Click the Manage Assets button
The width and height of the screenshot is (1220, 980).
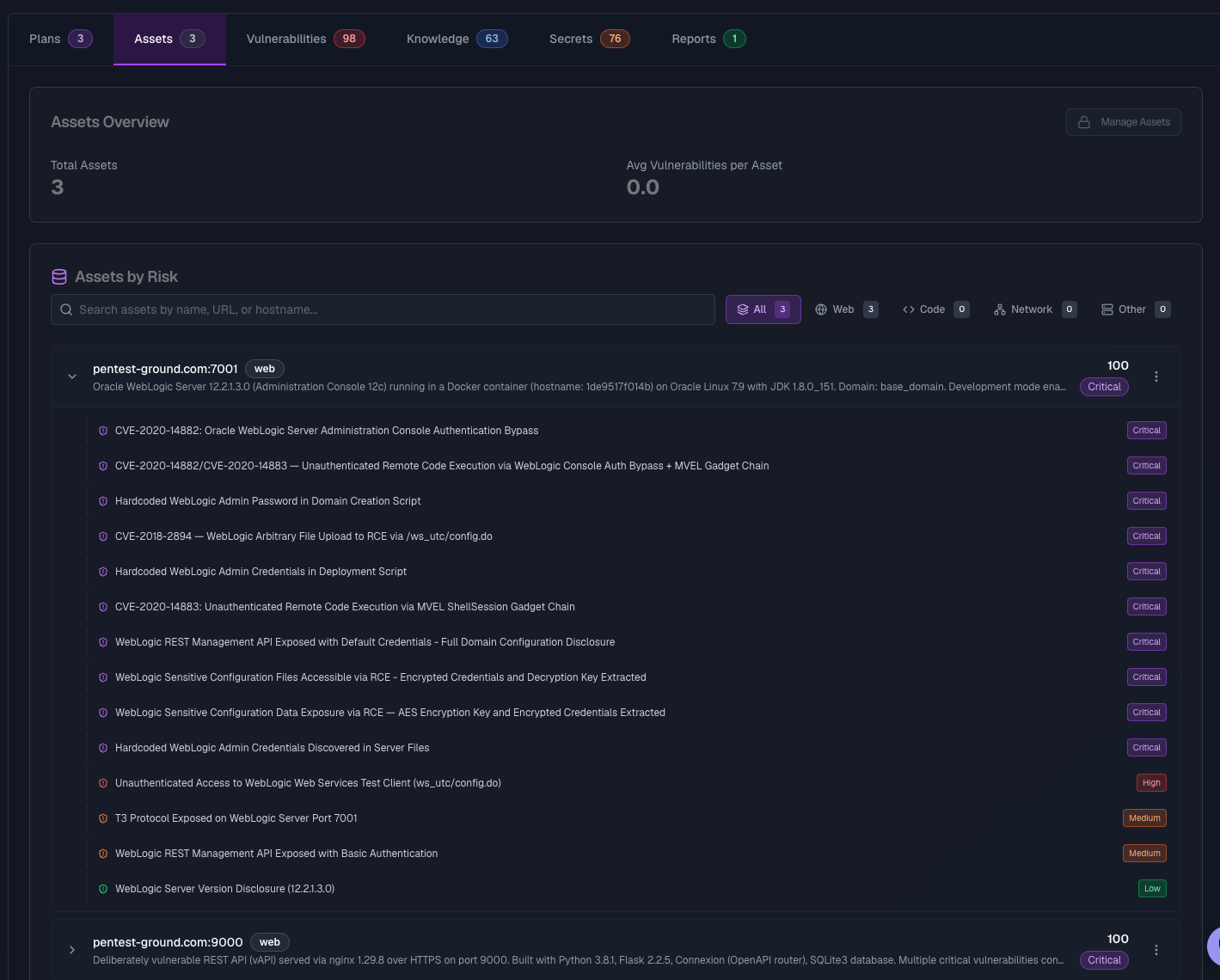click(1123, 122)
